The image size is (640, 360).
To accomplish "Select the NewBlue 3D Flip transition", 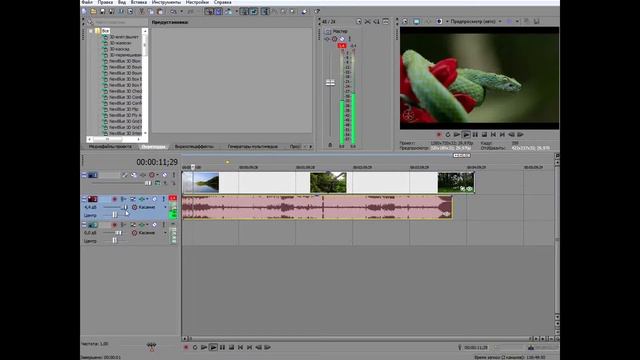I will tap(124, 109).
